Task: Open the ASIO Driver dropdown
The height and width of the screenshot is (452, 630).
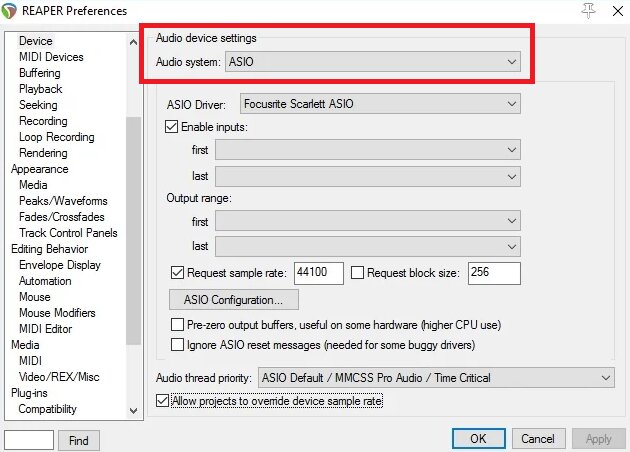Action: pyautogui.click(x=380, y=104)
